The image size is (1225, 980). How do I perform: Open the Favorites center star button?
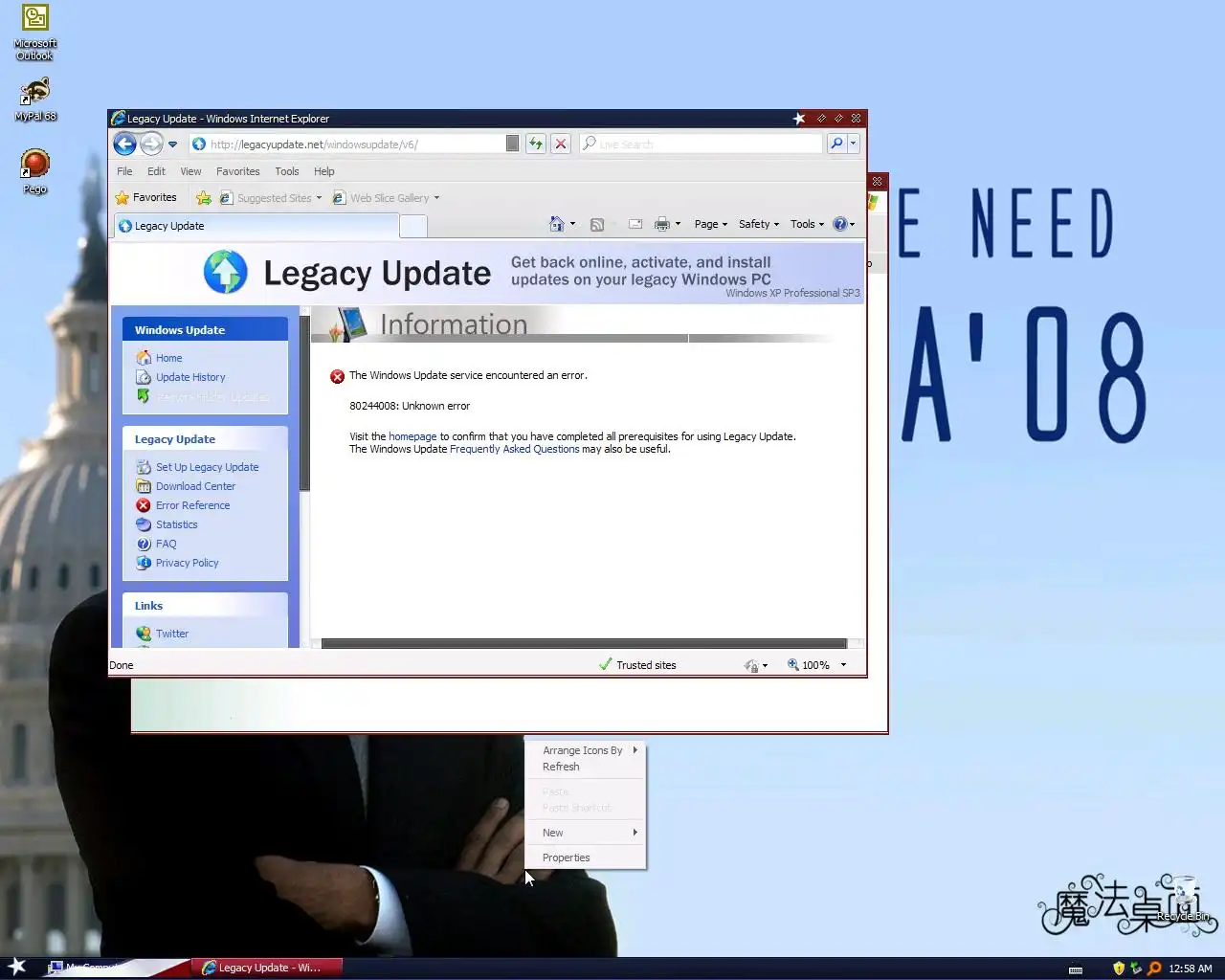click(x=145, y=197)
